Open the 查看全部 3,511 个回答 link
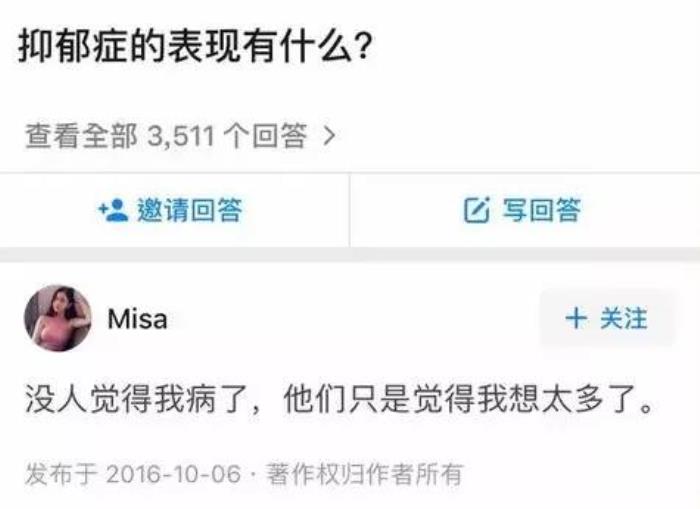700x509 pixels. coord(180,136)
